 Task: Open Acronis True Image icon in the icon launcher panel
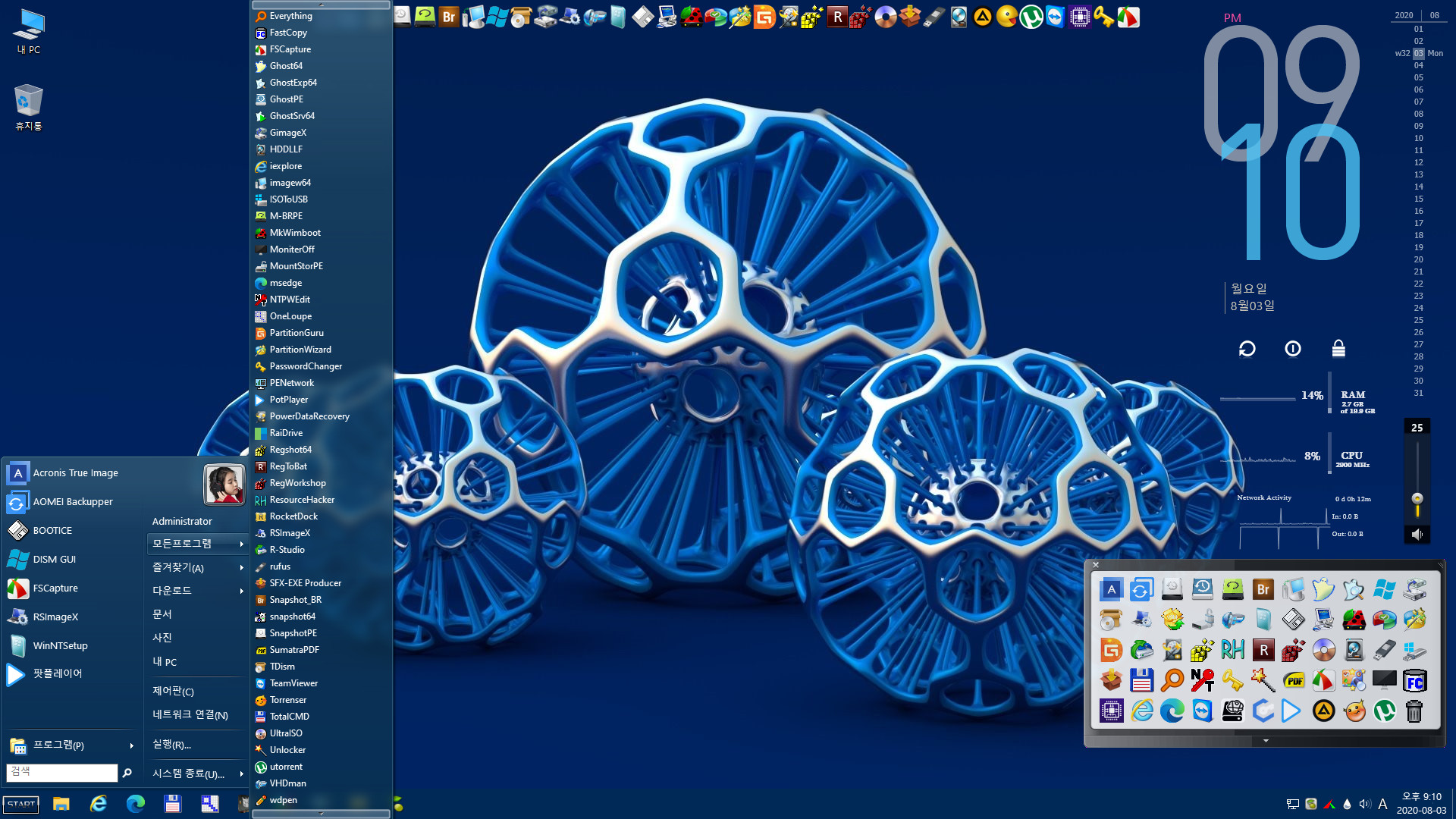pos(1111,589)
